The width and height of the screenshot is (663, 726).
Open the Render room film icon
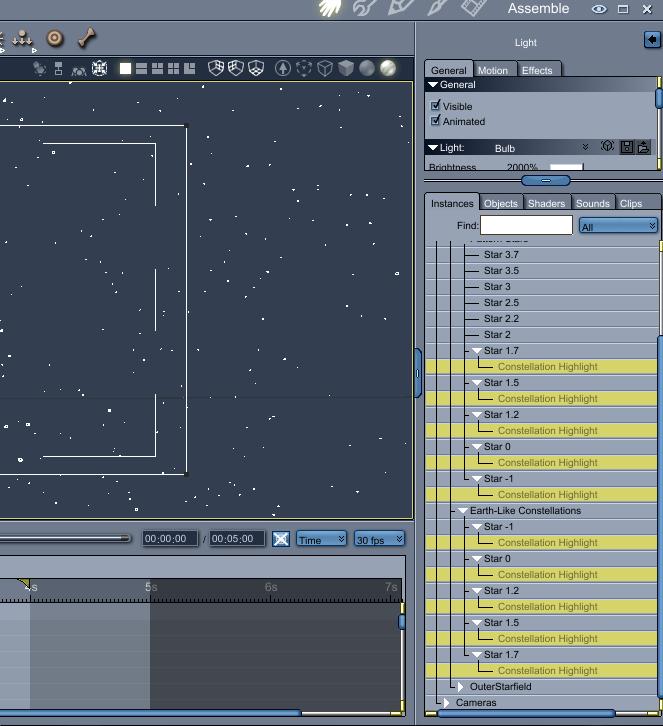tap(473, 7)
